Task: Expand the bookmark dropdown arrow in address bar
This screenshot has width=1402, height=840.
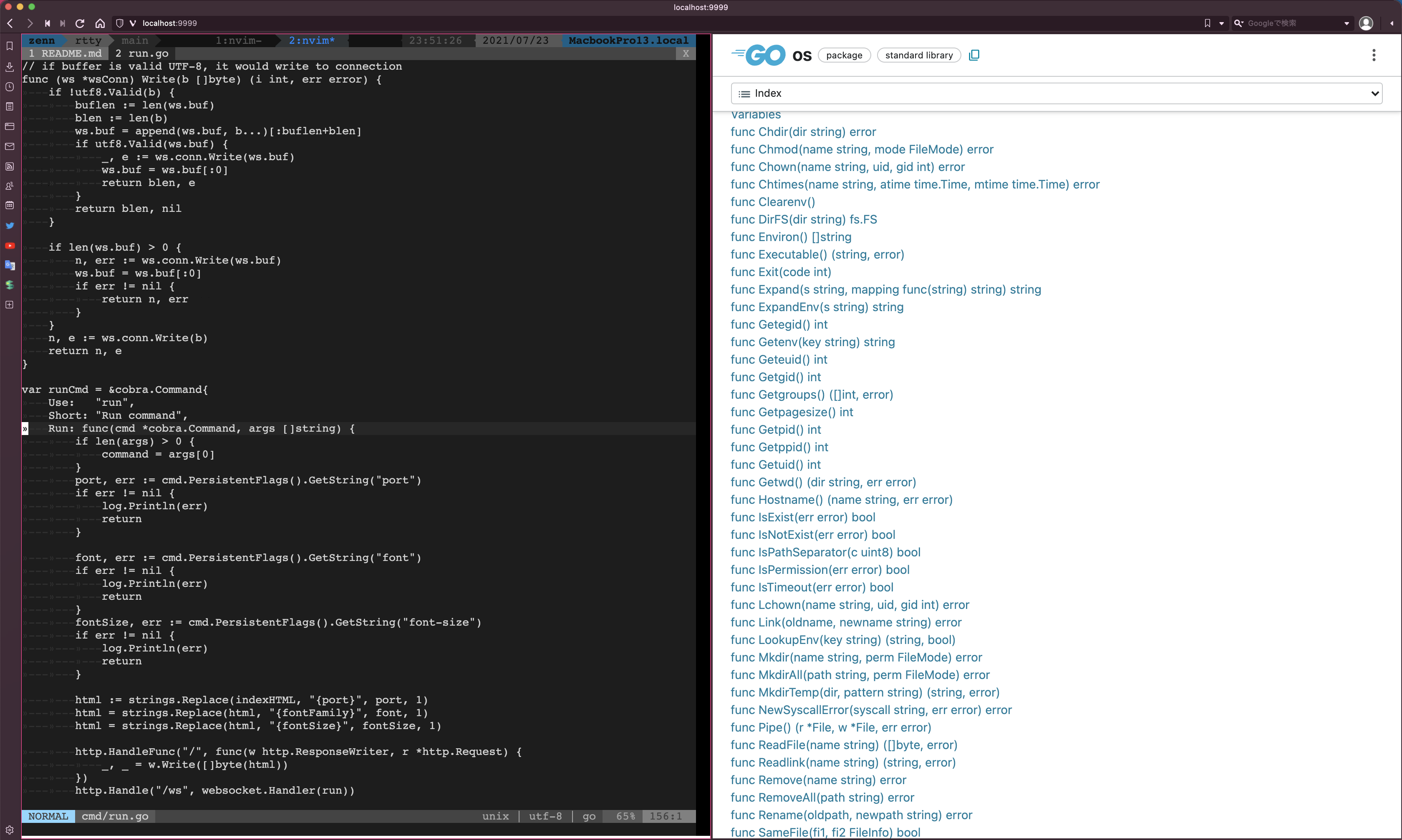Action: tap(1221, 23)
